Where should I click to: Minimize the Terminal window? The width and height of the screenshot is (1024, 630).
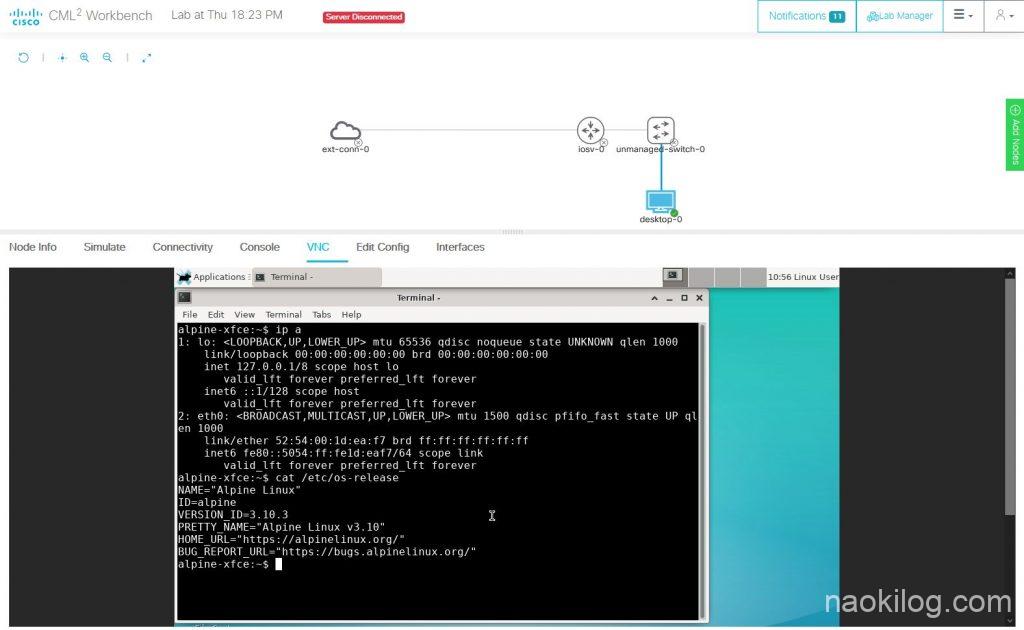pyautogui.click(x=669, y=298)
